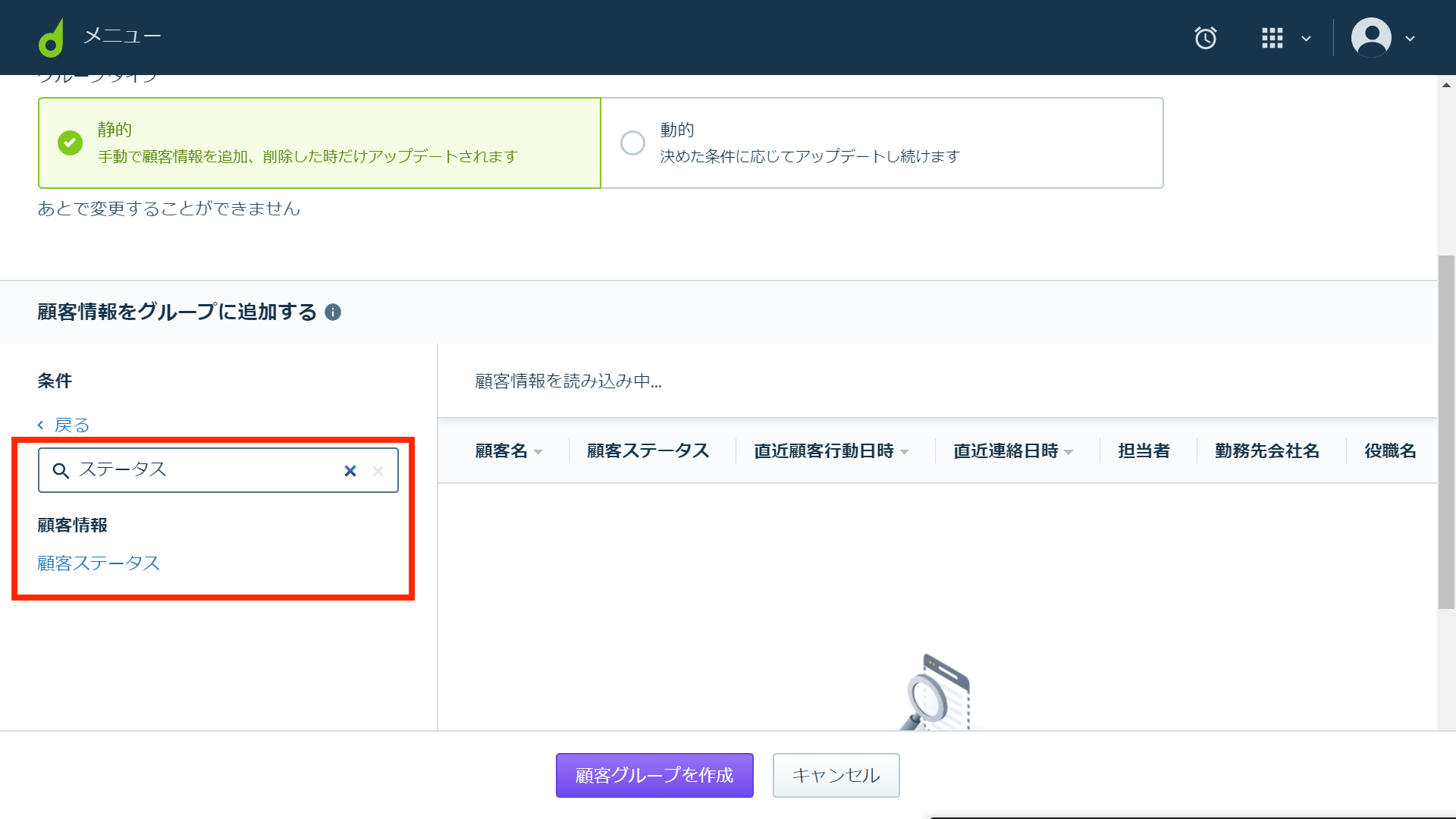Expand the user account dropdown arrow
1456x819 pixels.
1410,39
